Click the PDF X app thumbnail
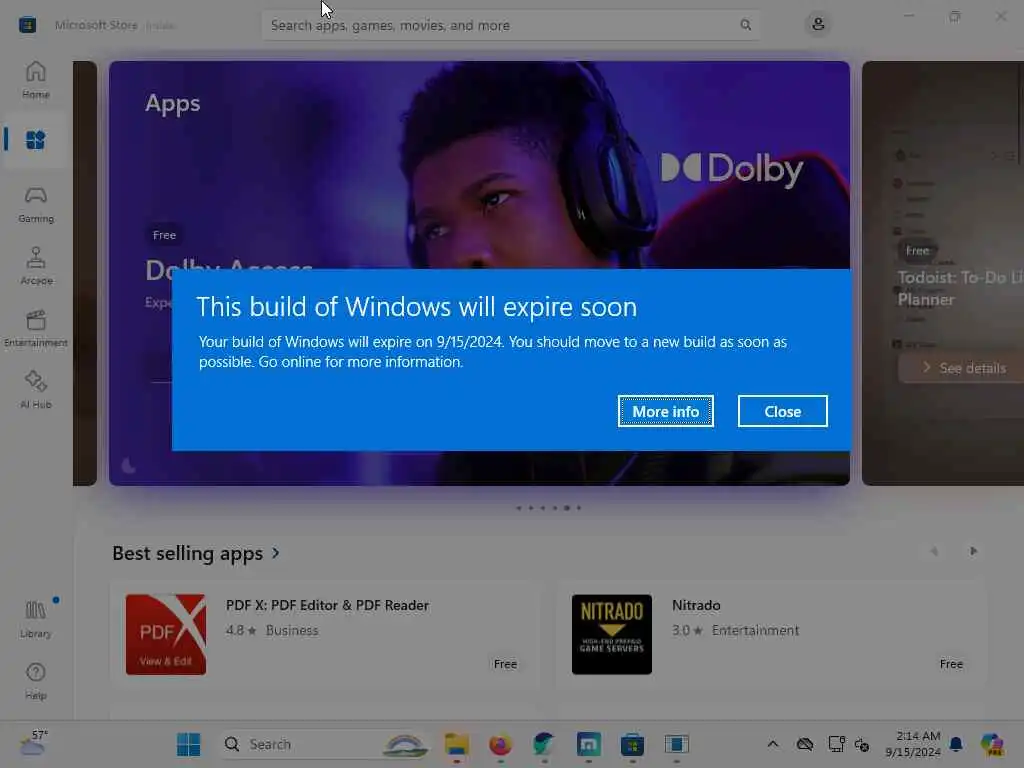This screenshot has height=768, width=1024. 166,634
